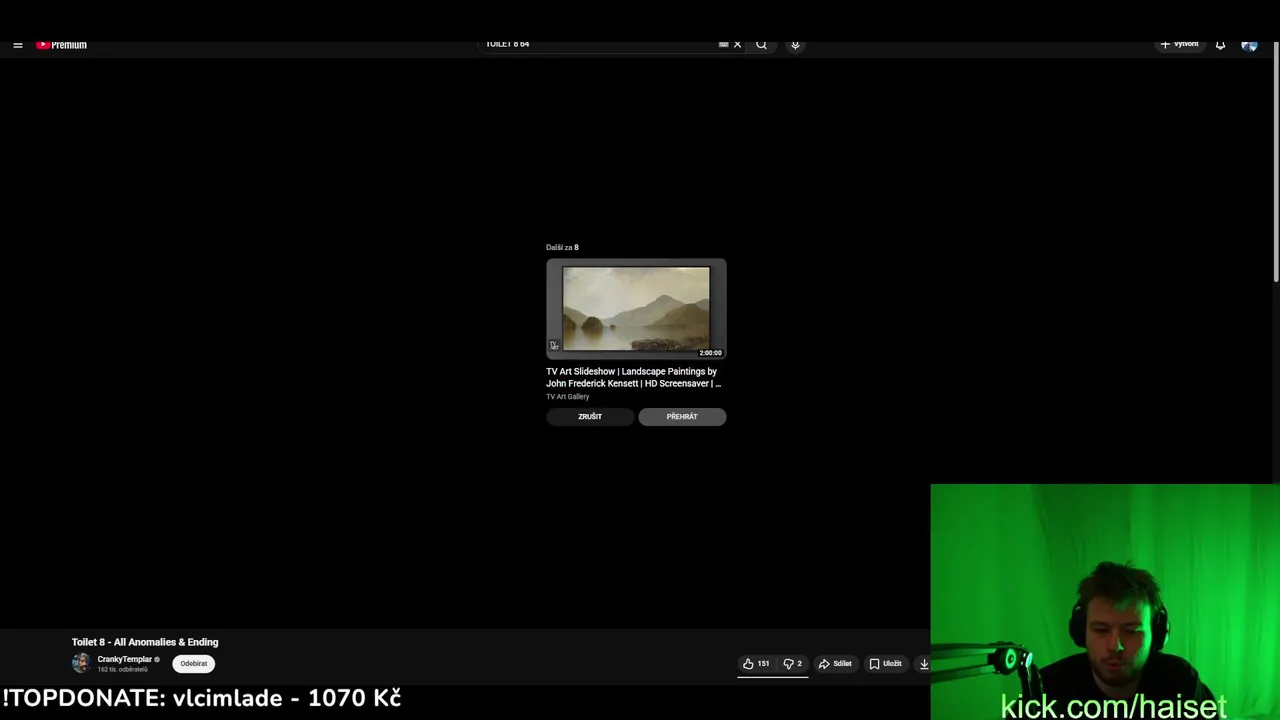The height and width of the screenshot is (720, 1280).
Task: Open the CrankyTemplar channel name link
Action: pyautogui.click(x=125, y=659)
